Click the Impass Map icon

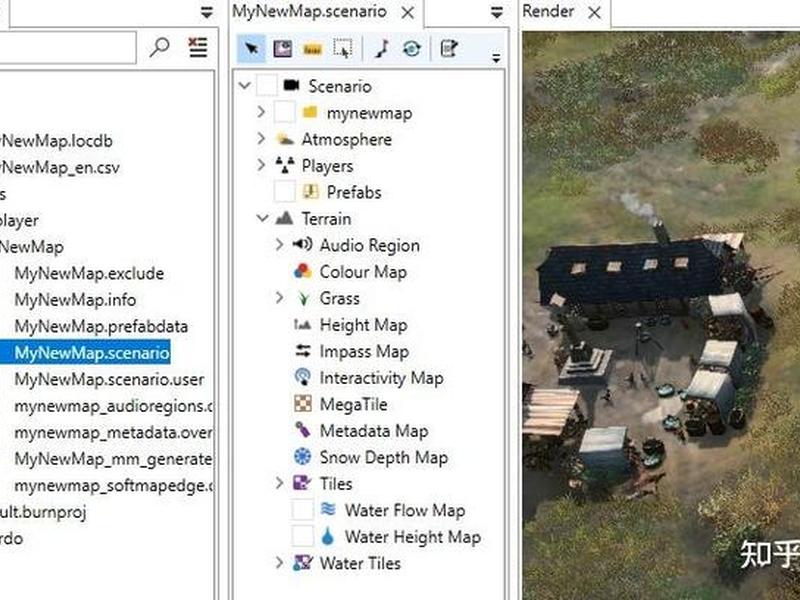point(303,351)
